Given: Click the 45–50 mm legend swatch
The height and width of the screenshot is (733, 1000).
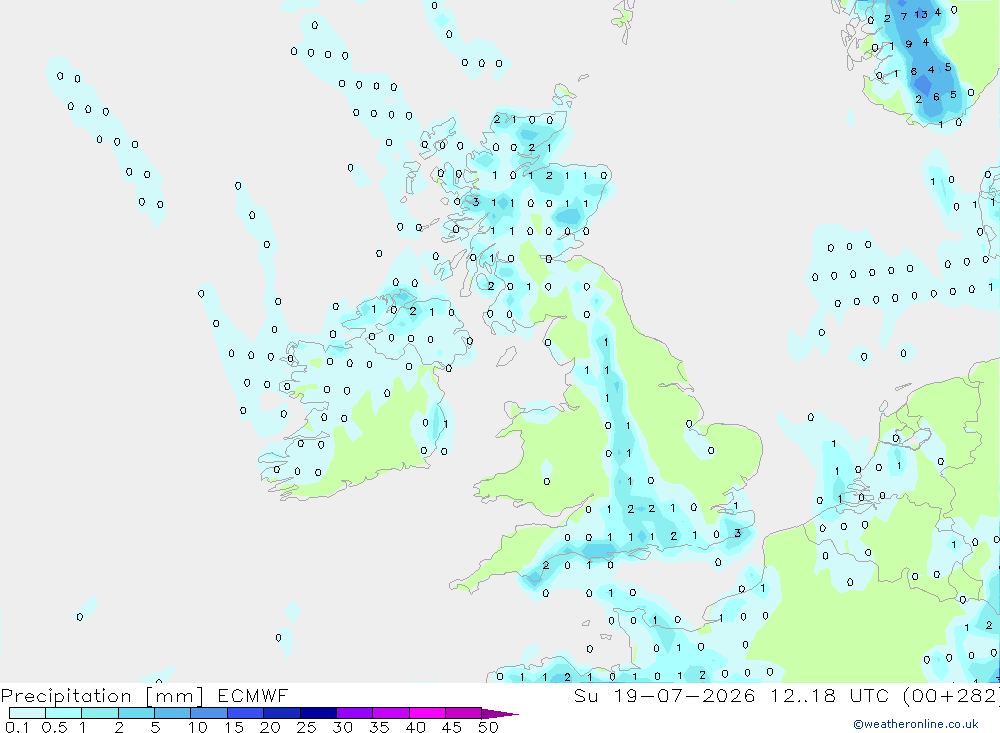Looking at the screenshot, I should (464, 713).
